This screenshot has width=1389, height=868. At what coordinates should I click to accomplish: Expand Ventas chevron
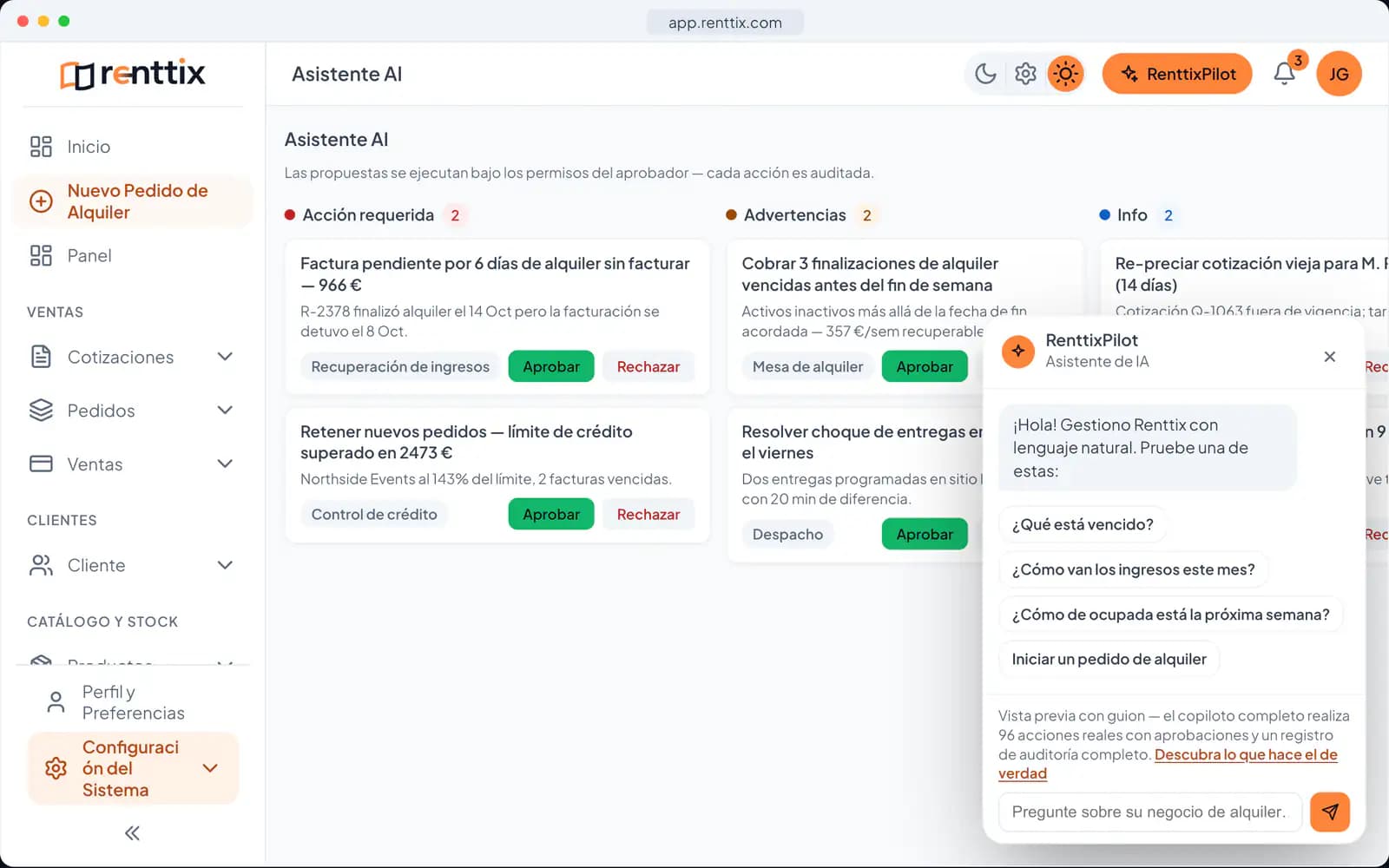point(225,464)
